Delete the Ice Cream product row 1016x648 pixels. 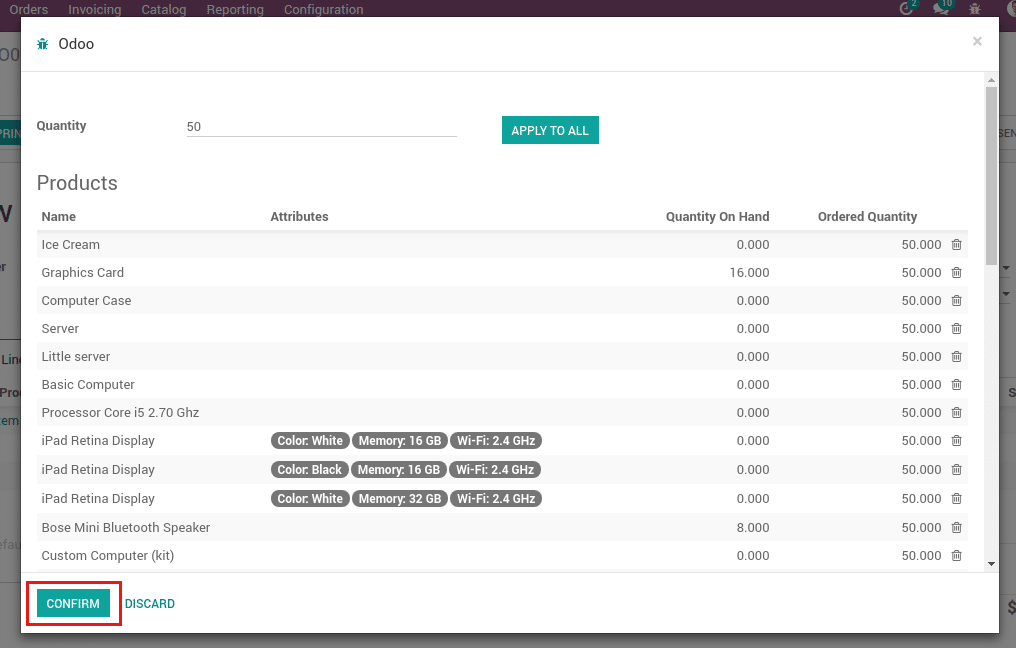pyautogui.click(x=956, y=245)
